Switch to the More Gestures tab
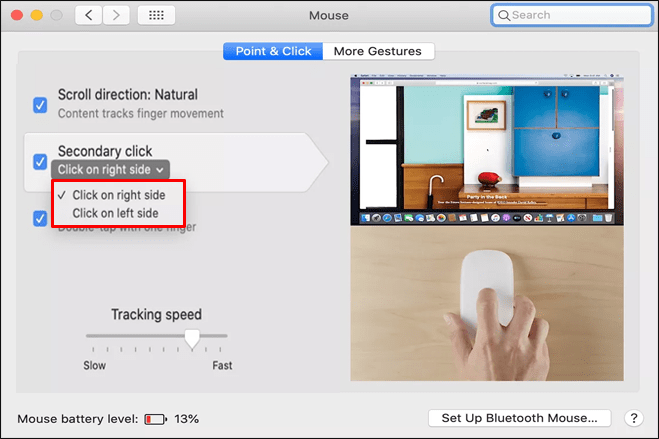The width and height of the screenshot is (659, 439). [377, 51]
